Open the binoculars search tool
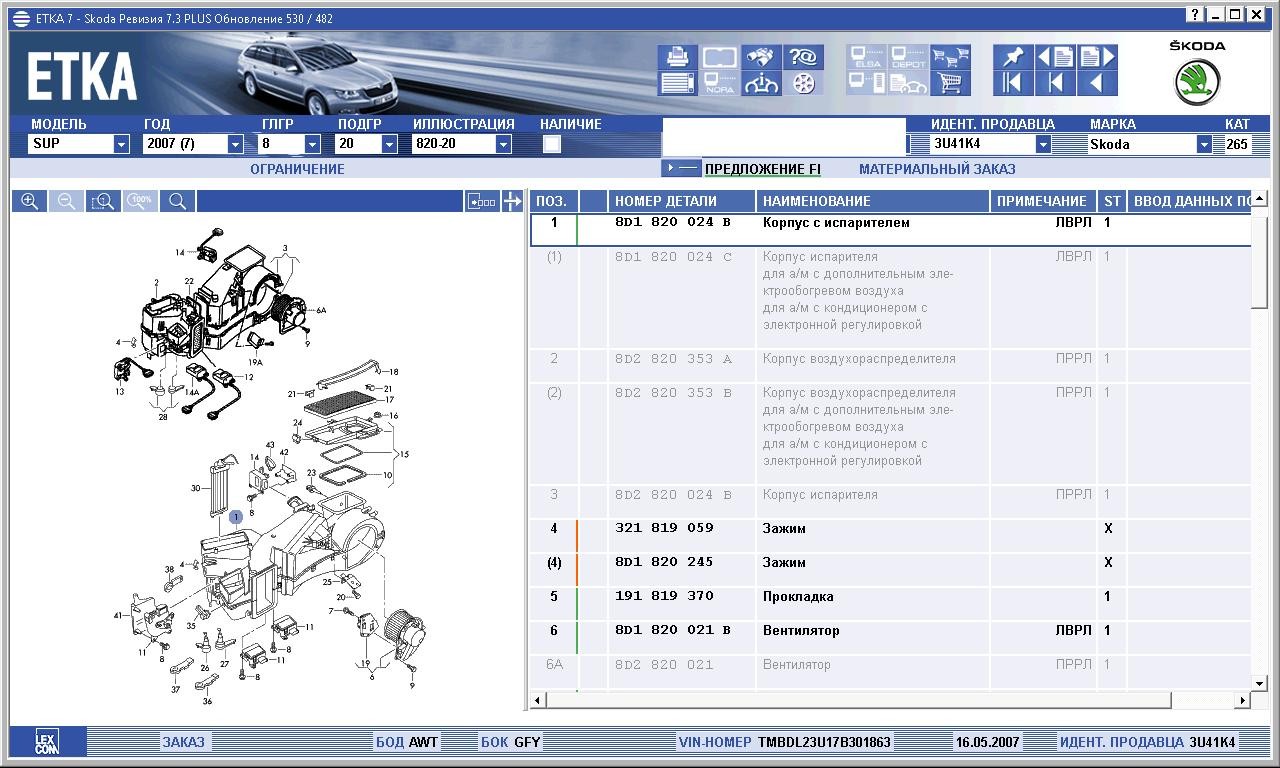The width and height of the screenshot is (1280, 768). pyautogui.click(x=762, y=57)
